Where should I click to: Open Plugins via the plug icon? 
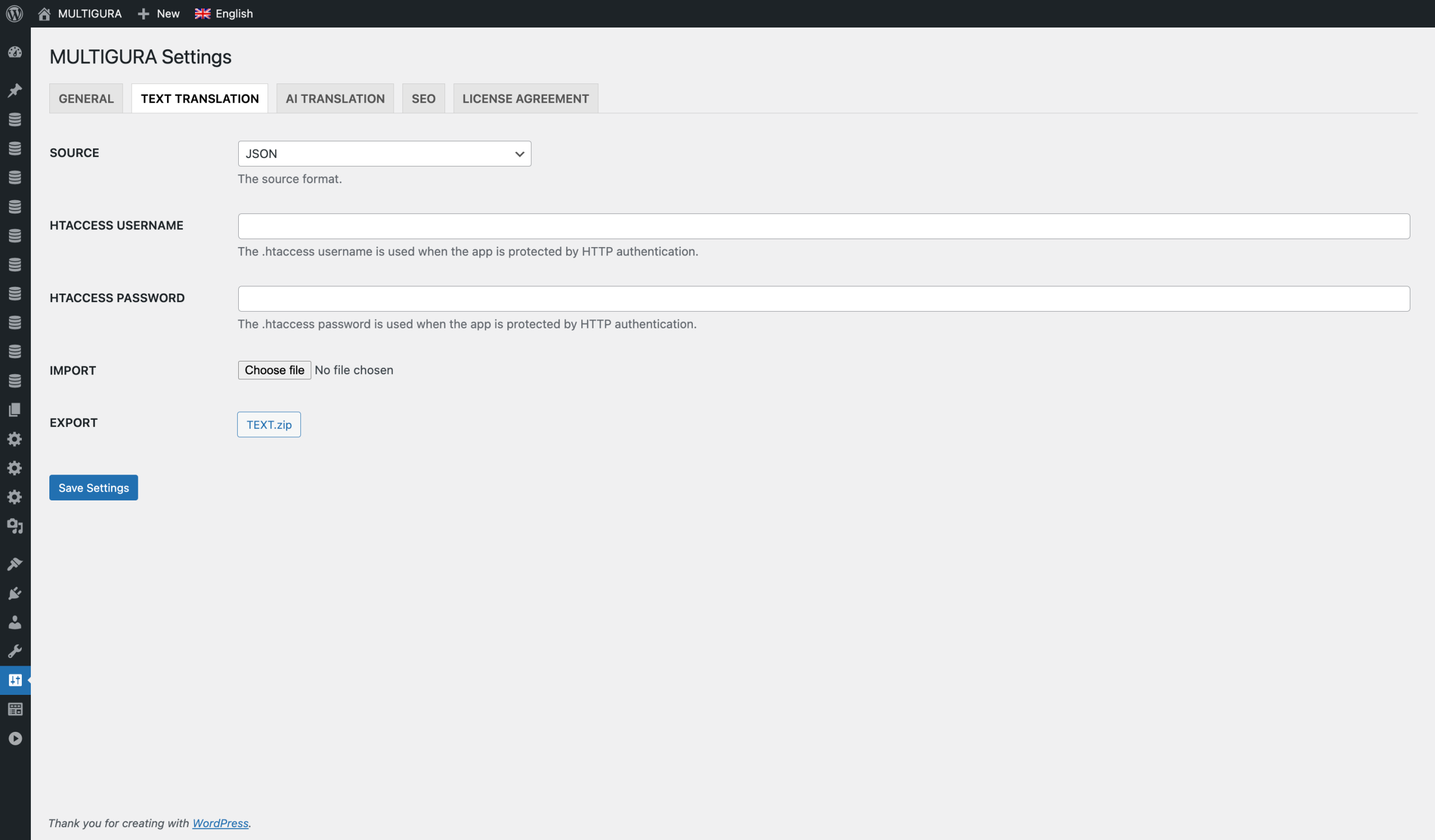15,593
